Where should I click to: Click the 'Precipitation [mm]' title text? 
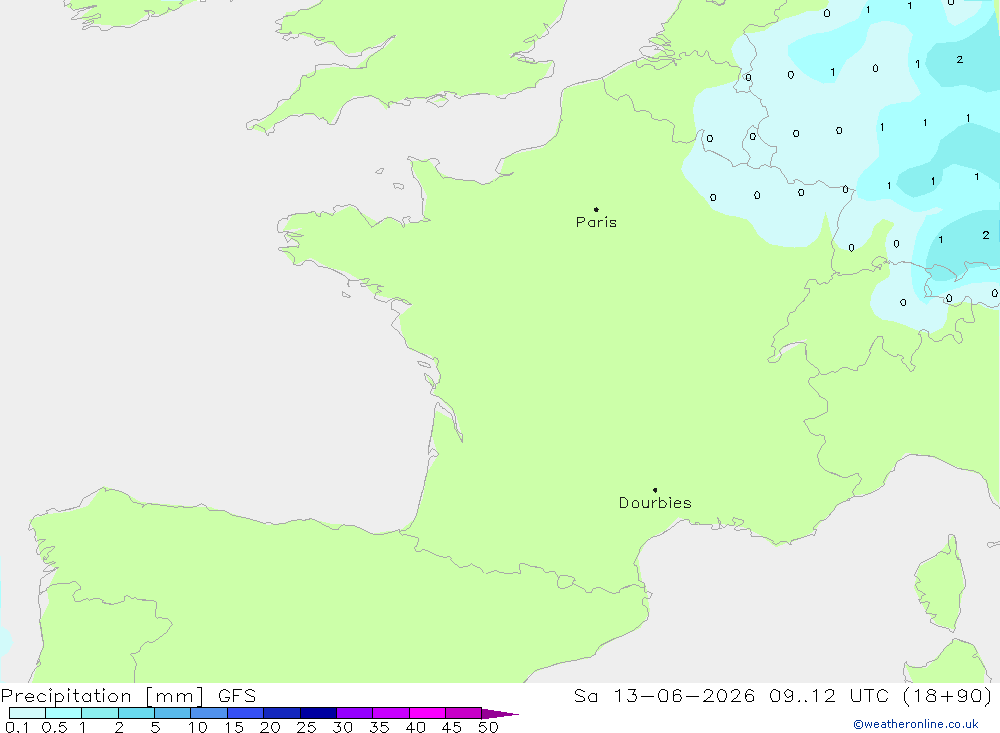(x=103, y=696)
